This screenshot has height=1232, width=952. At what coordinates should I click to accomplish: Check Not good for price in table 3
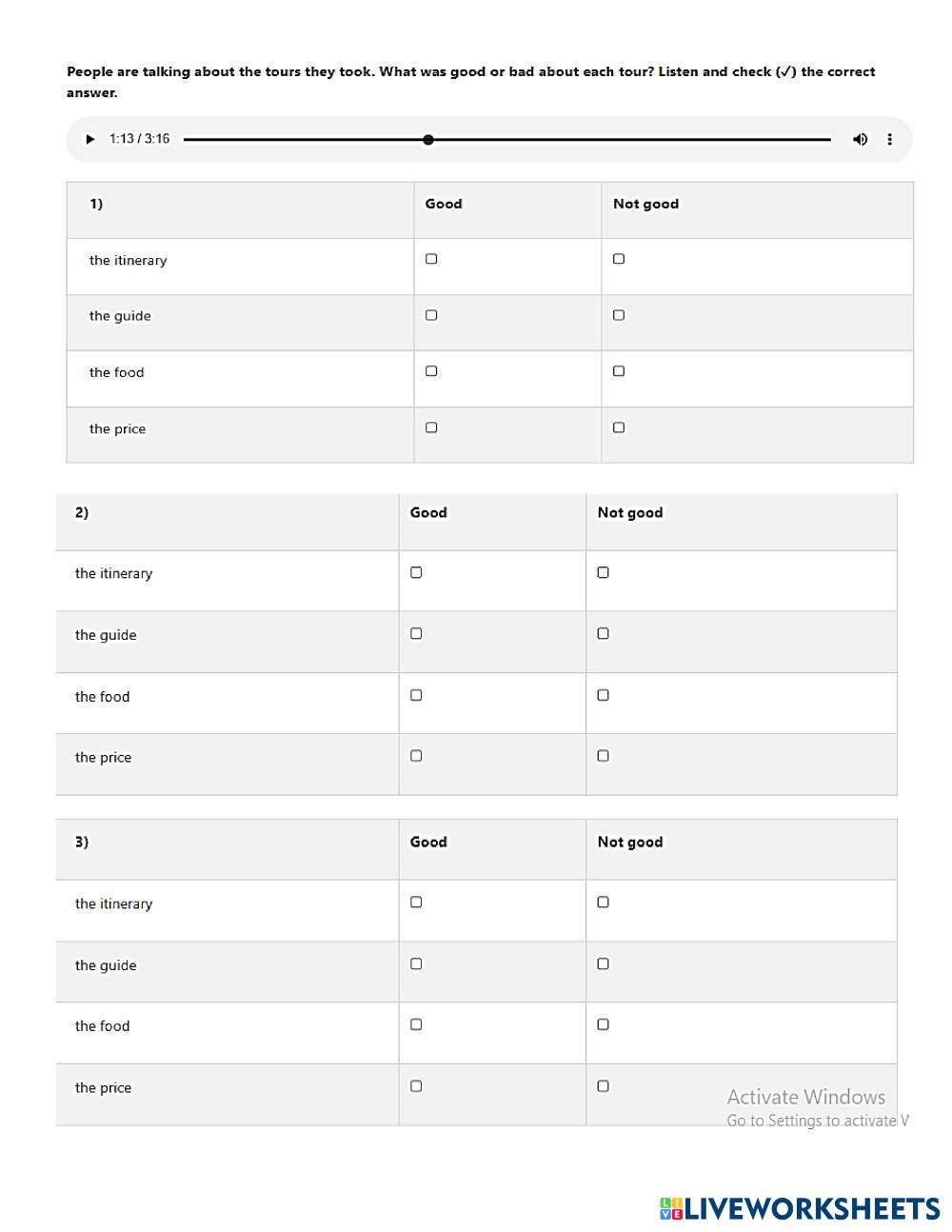point(603,1085)
